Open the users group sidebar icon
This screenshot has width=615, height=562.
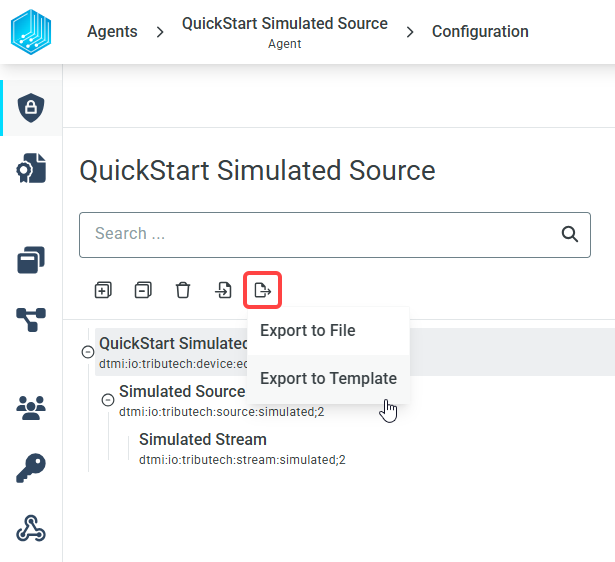pyautogui.click(x=31, y=408)
